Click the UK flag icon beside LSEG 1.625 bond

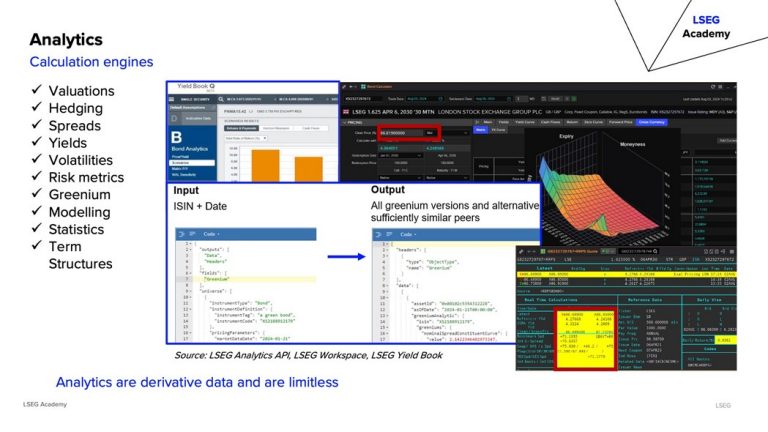[346, 112]
